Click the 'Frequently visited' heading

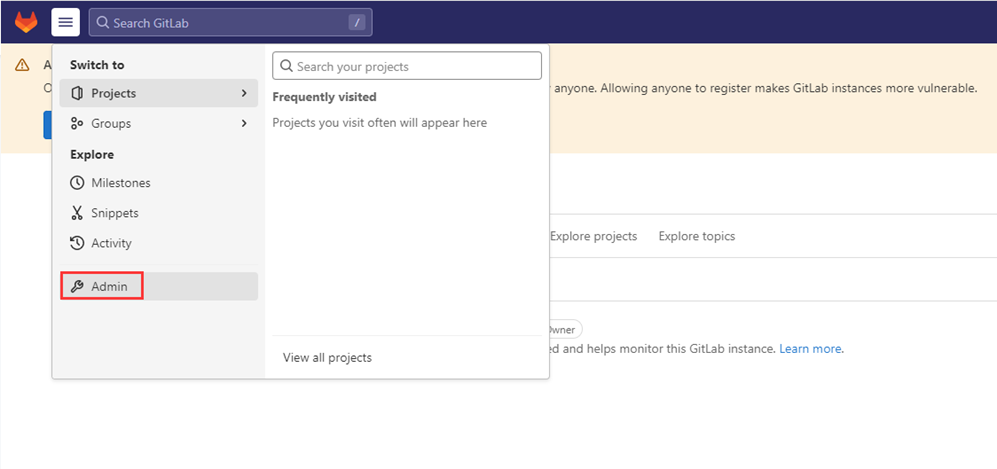[324, 97]
